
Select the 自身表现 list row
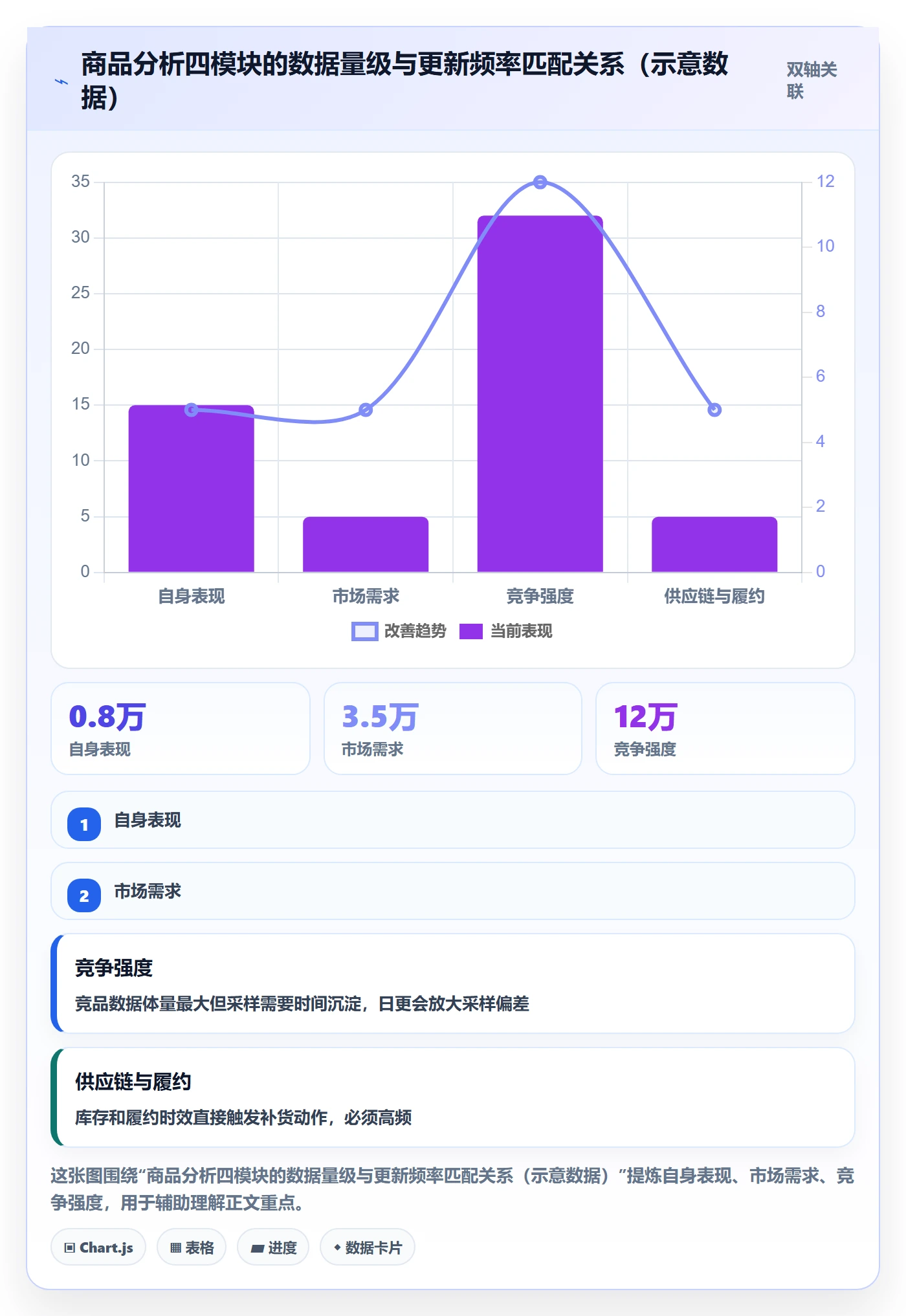coord(453,820)
